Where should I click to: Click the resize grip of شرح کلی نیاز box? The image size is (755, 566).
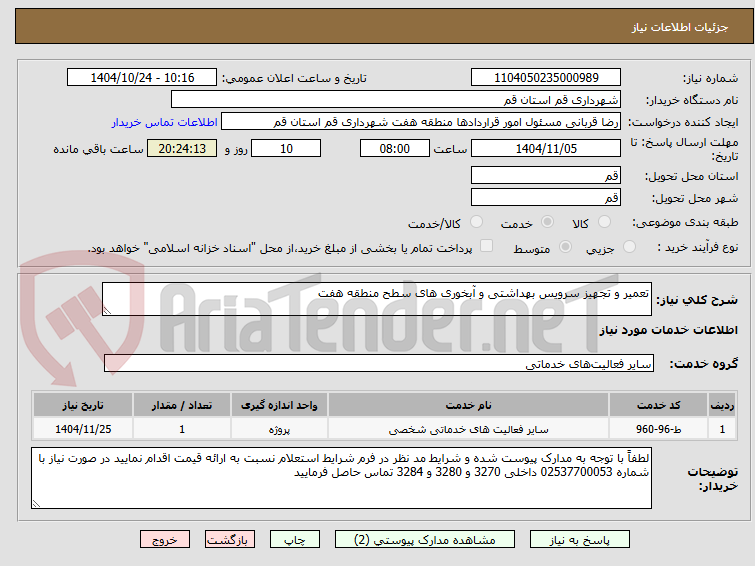click(107, 311)
